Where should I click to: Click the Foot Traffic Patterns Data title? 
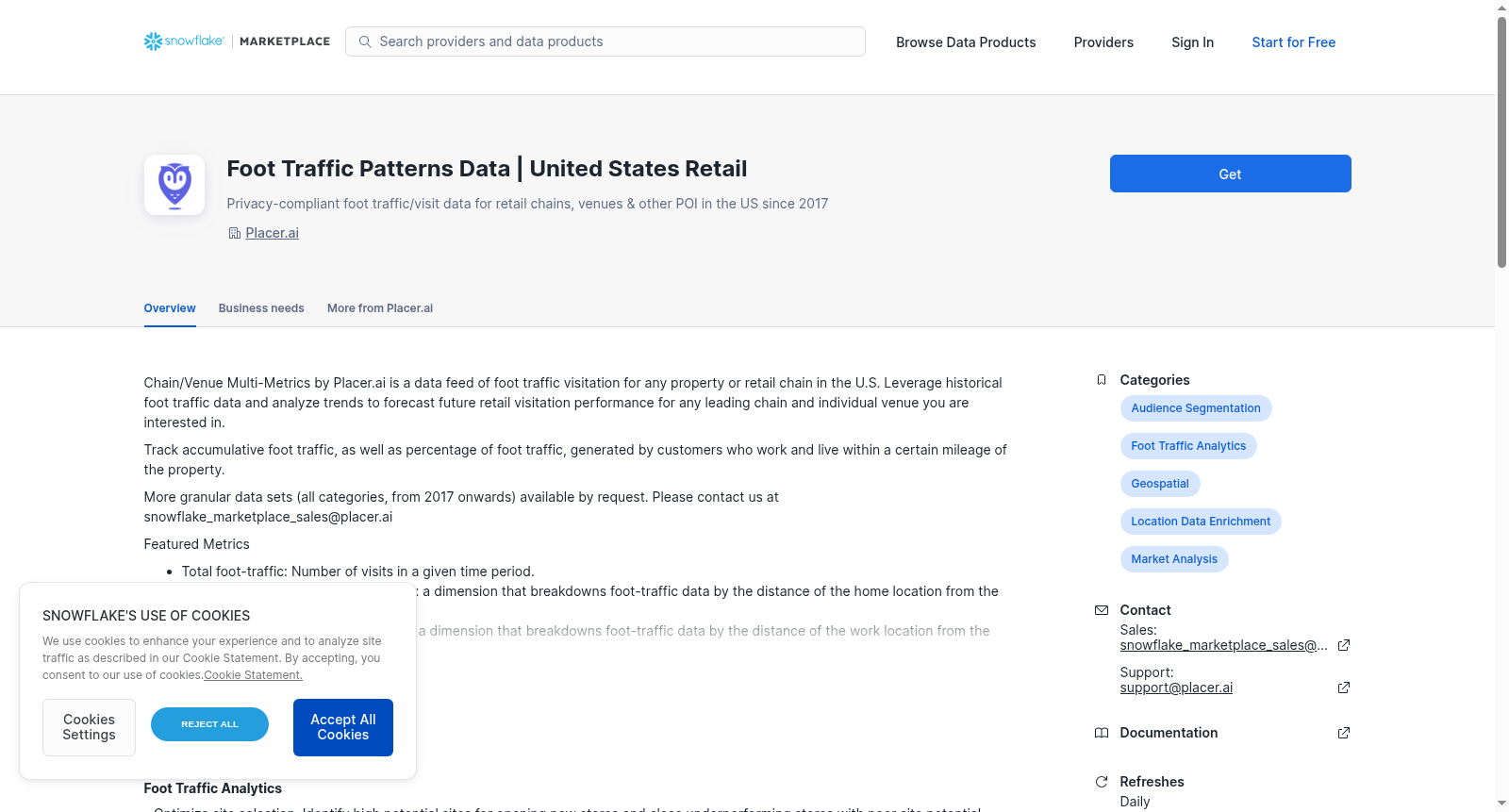(x=487, y=169)
